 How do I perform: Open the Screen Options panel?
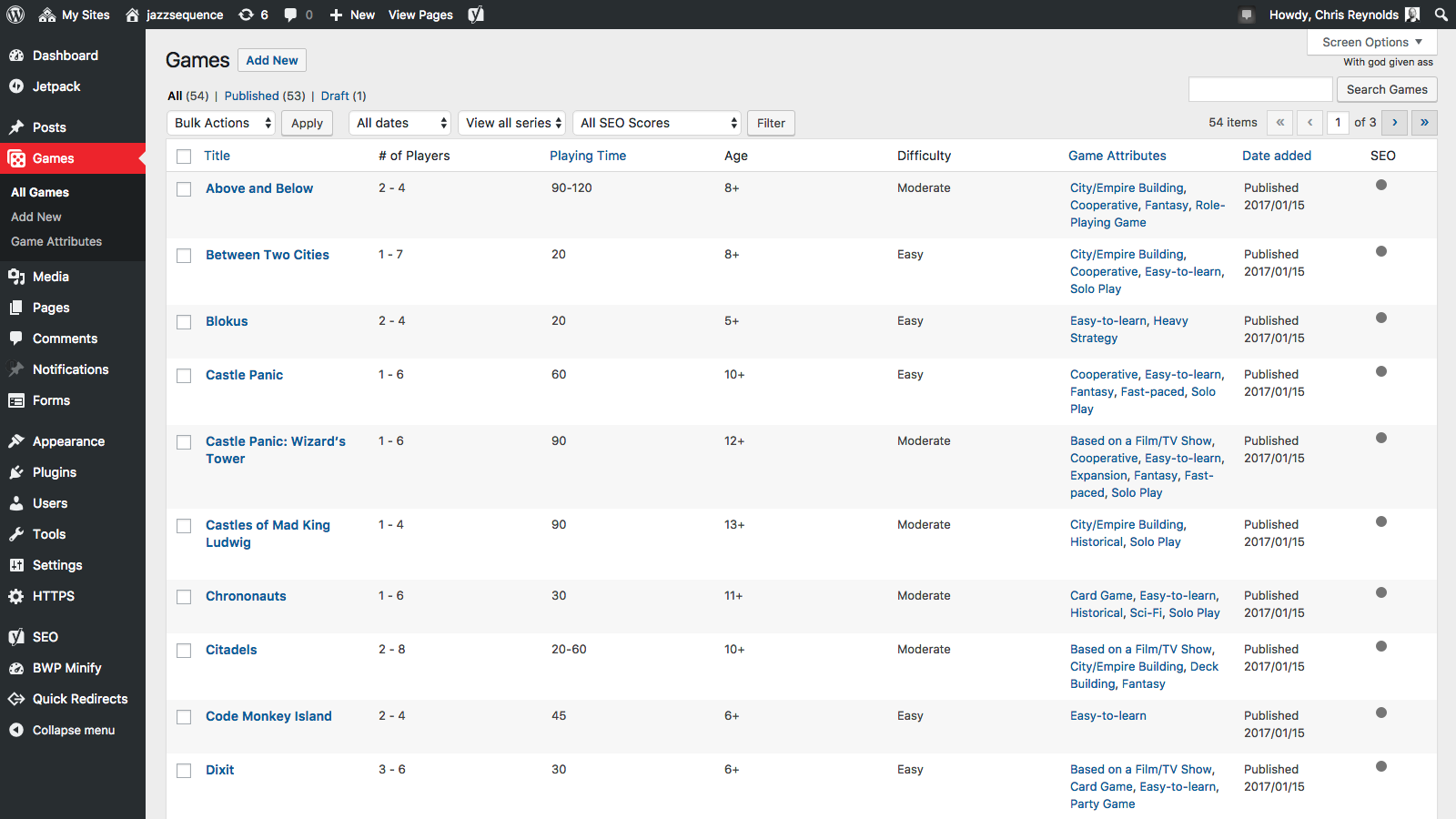pyautogui.click(x=1371, y=42)
